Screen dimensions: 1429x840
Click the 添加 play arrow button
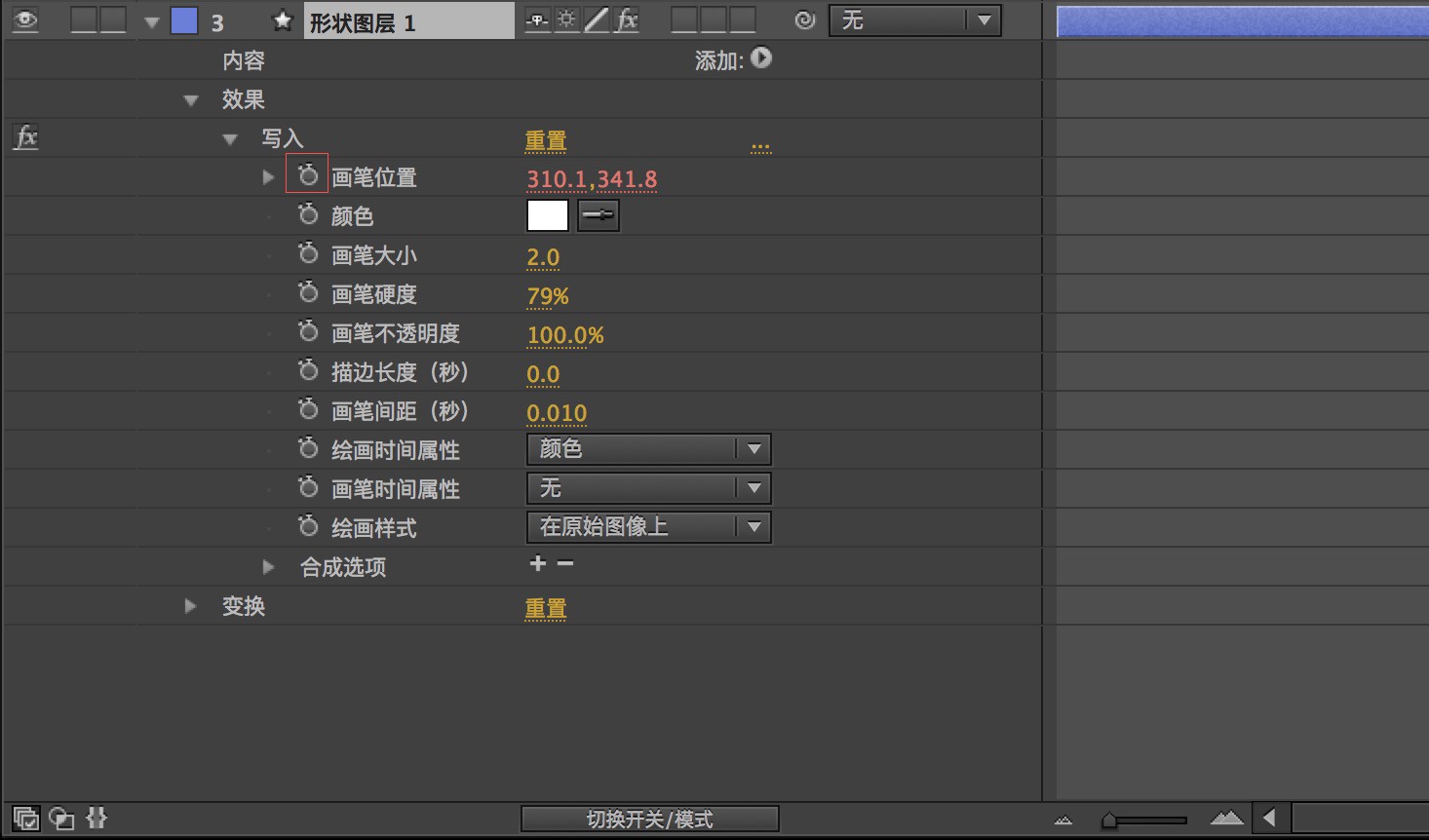[761, 58]
